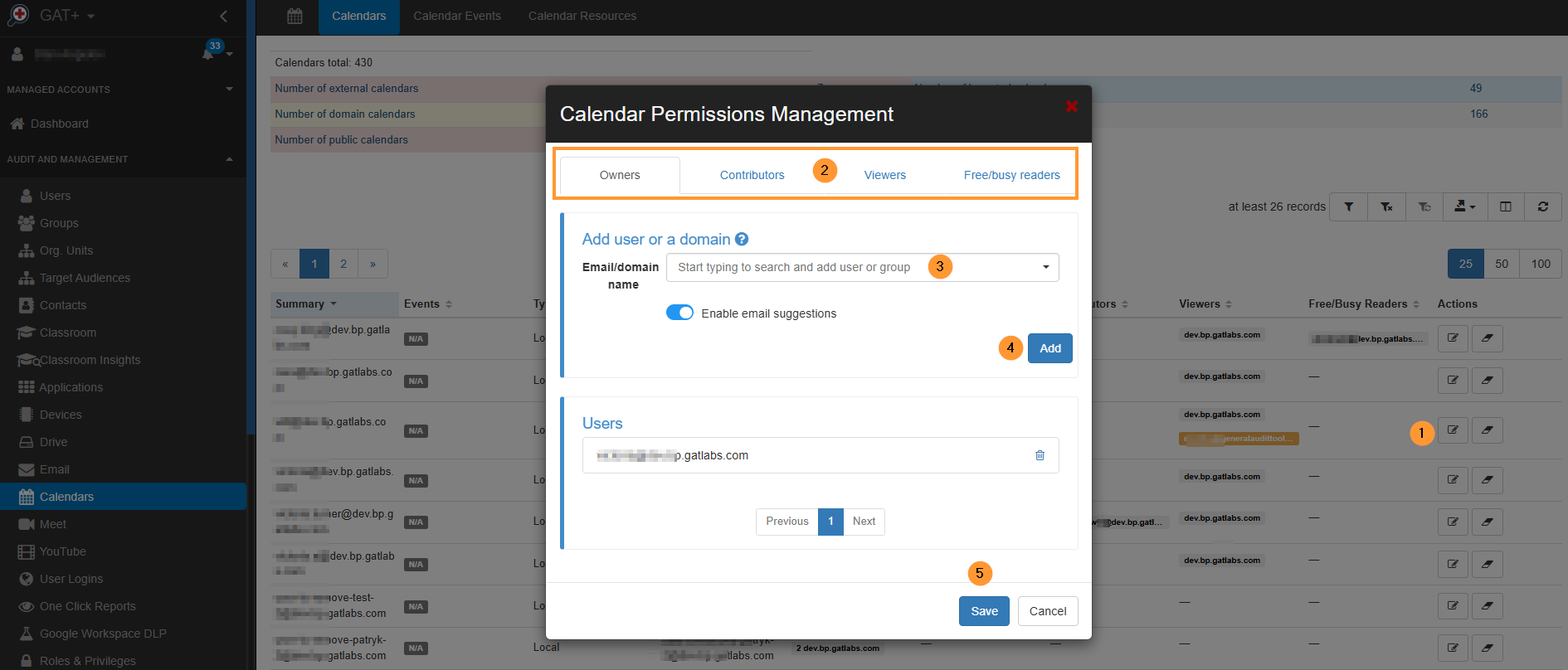
Task: Click the Org. Units sidebar icon
Action: tap(27, 250)
